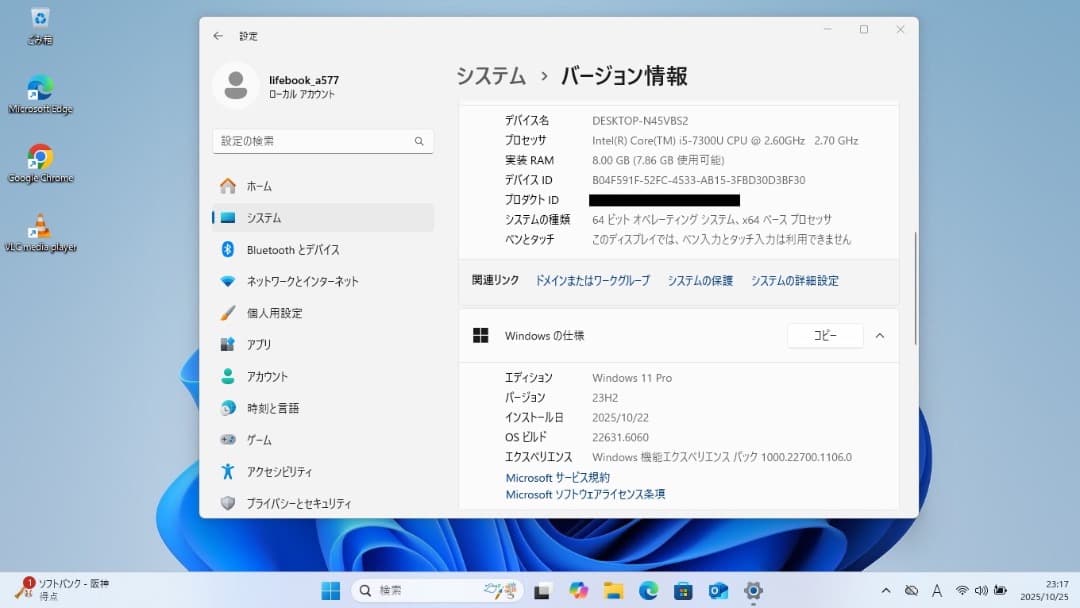Launch File Explorer from the taskbar

[x=613, y=590]
